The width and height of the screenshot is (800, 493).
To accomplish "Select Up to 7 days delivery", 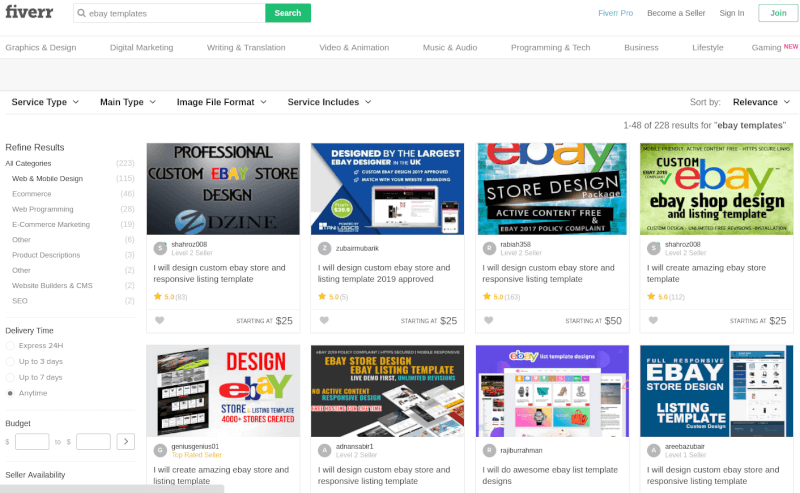I will 10,377.
